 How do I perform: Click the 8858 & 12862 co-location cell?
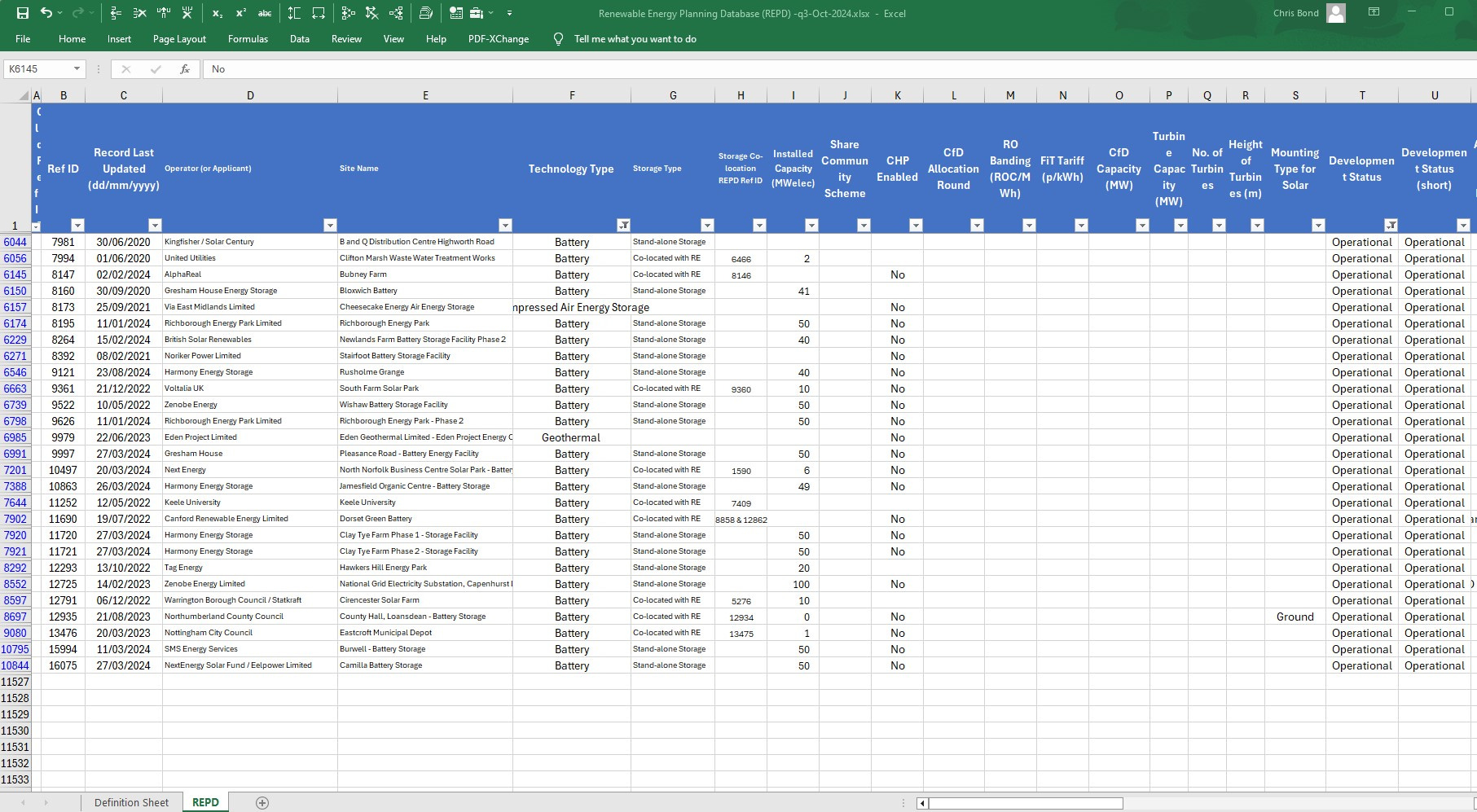(741, 519)
